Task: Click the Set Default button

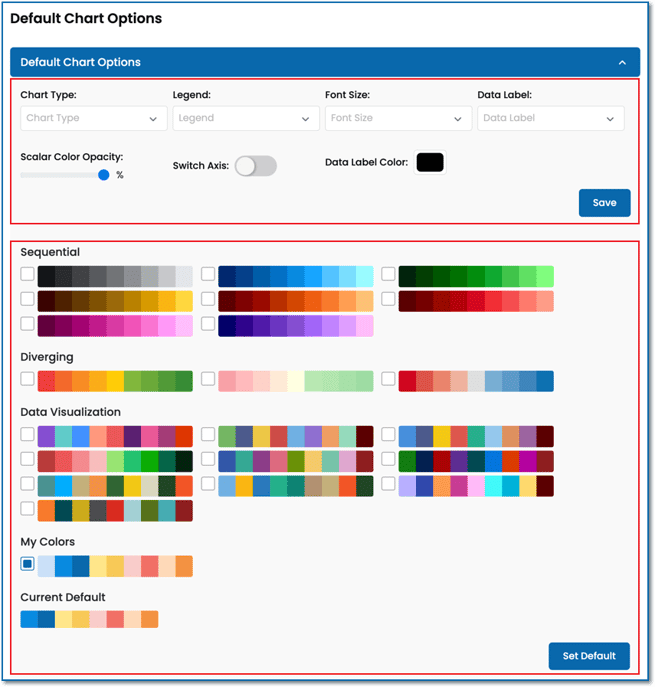Action: point(589,656)
